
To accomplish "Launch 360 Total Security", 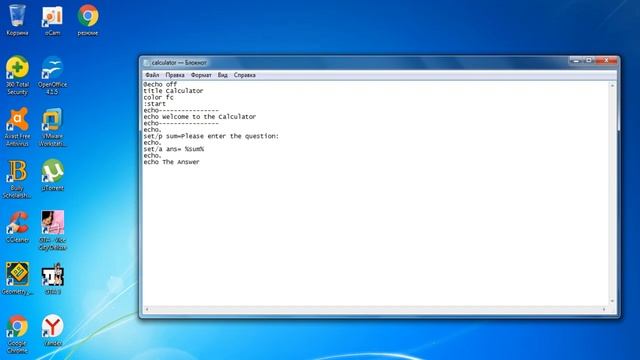I will [x=17, y=76].
